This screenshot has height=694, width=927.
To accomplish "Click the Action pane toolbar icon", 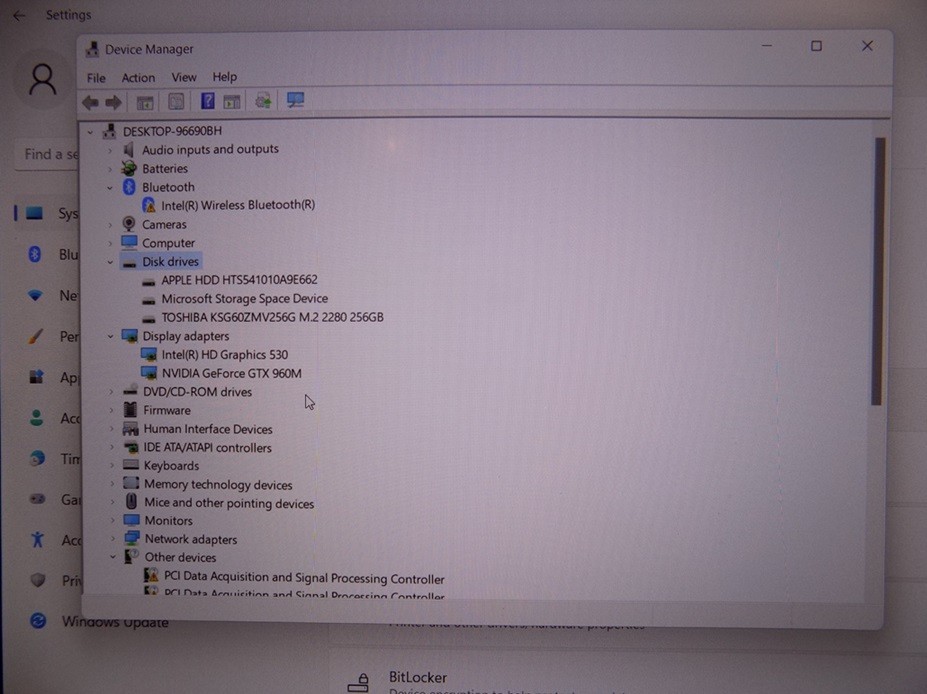I will tap(232, 102).
